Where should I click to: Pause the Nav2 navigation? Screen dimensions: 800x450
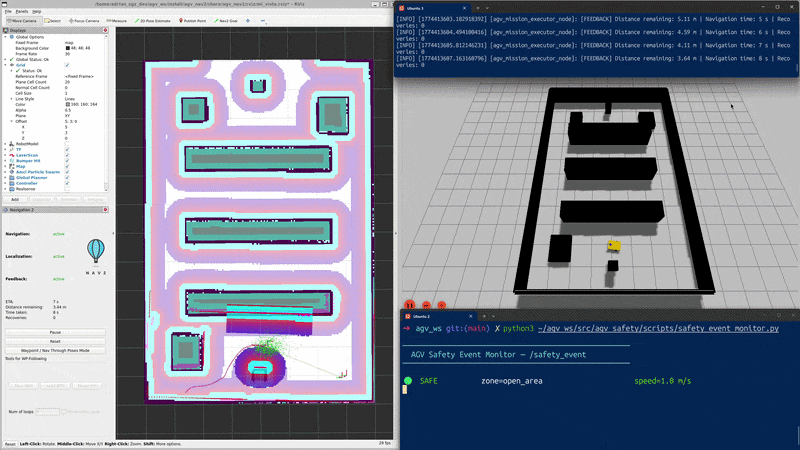pyautogui.click(x=55, y=332)
